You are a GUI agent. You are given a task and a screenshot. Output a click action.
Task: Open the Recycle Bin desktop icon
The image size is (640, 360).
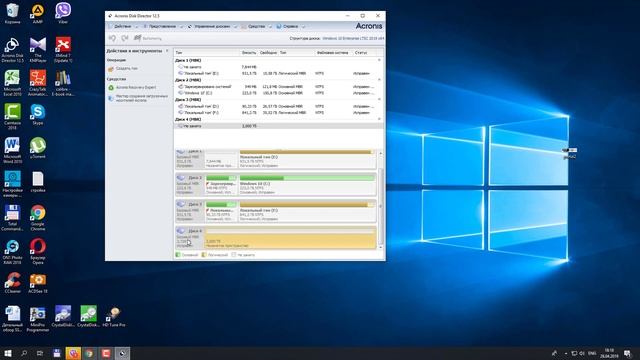click(12, 13)
